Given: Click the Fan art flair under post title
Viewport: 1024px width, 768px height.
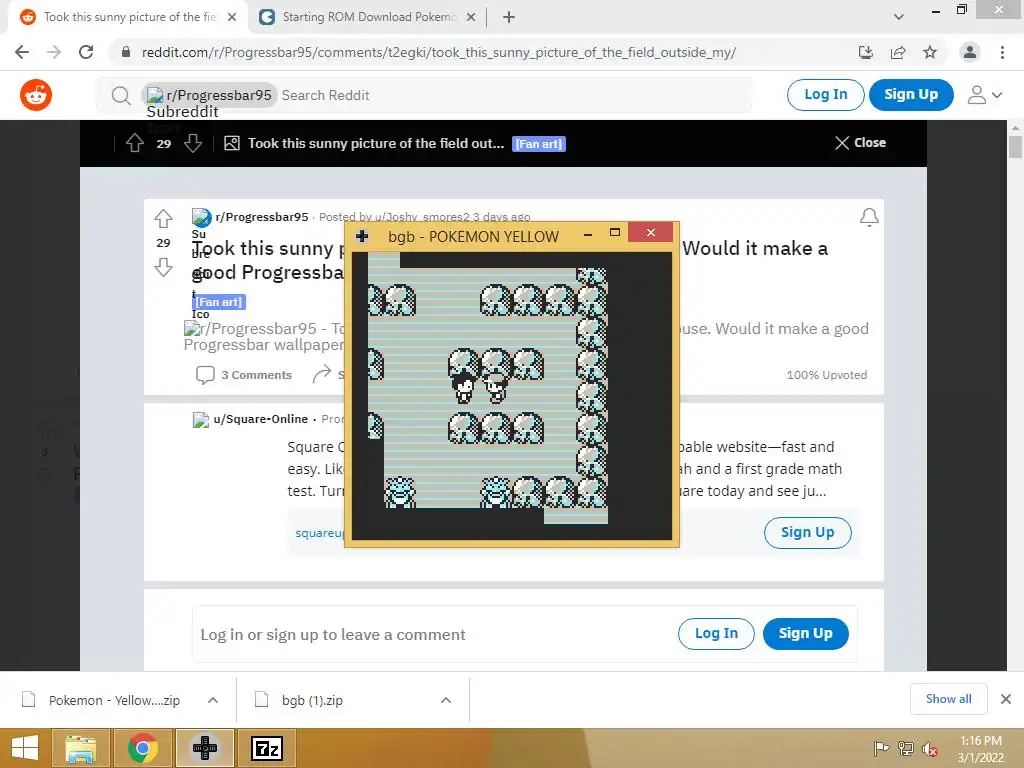Looking at the screenshot, I should [219, 302].
